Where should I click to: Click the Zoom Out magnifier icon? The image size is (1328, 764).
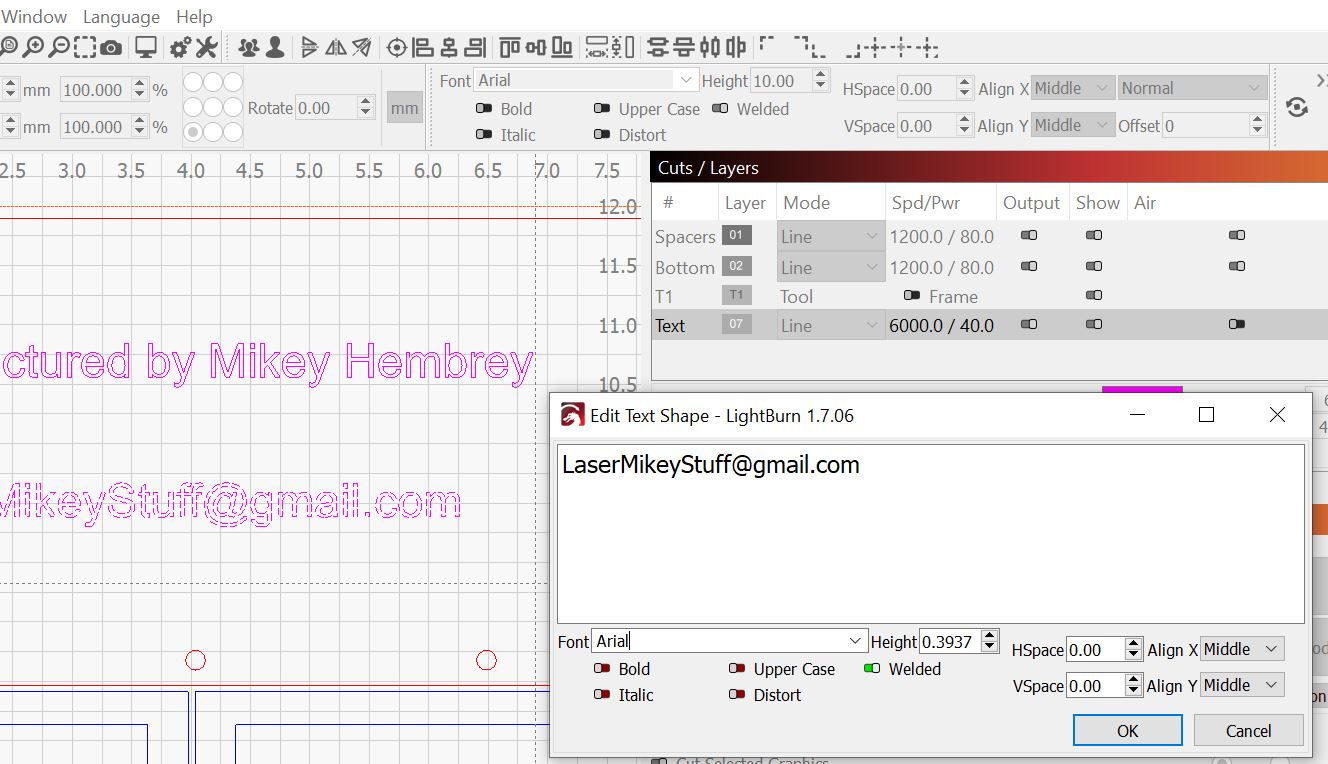60,47
